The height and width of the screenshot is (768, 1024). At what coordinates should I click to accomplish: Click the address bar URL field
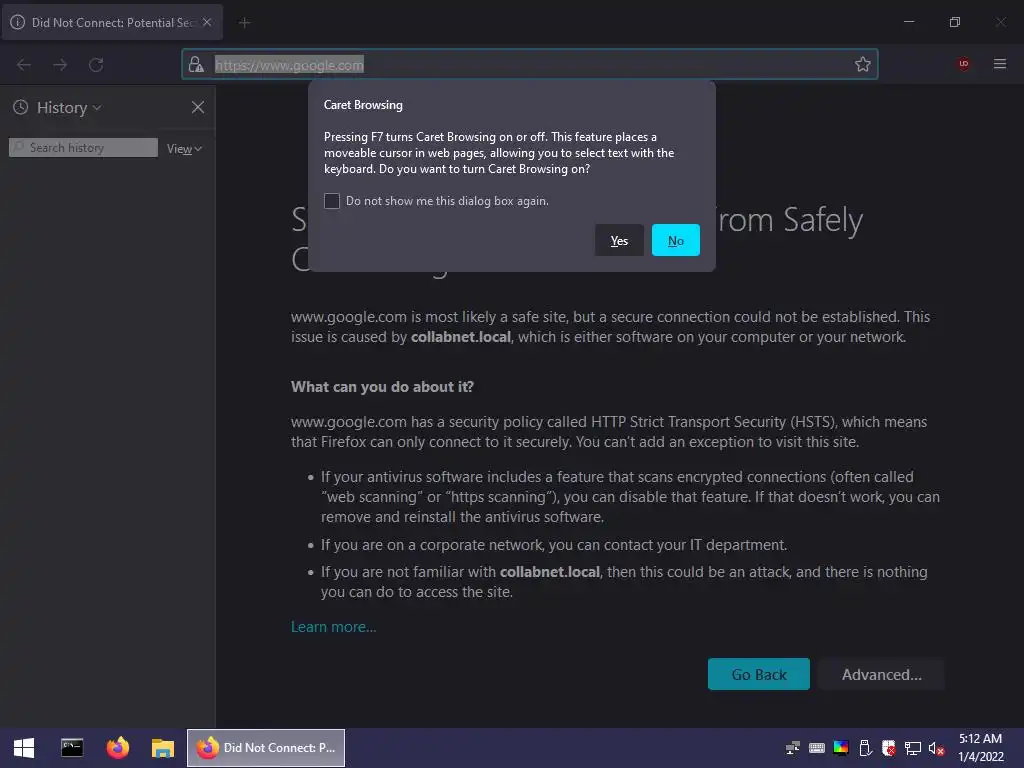point(529,65)
